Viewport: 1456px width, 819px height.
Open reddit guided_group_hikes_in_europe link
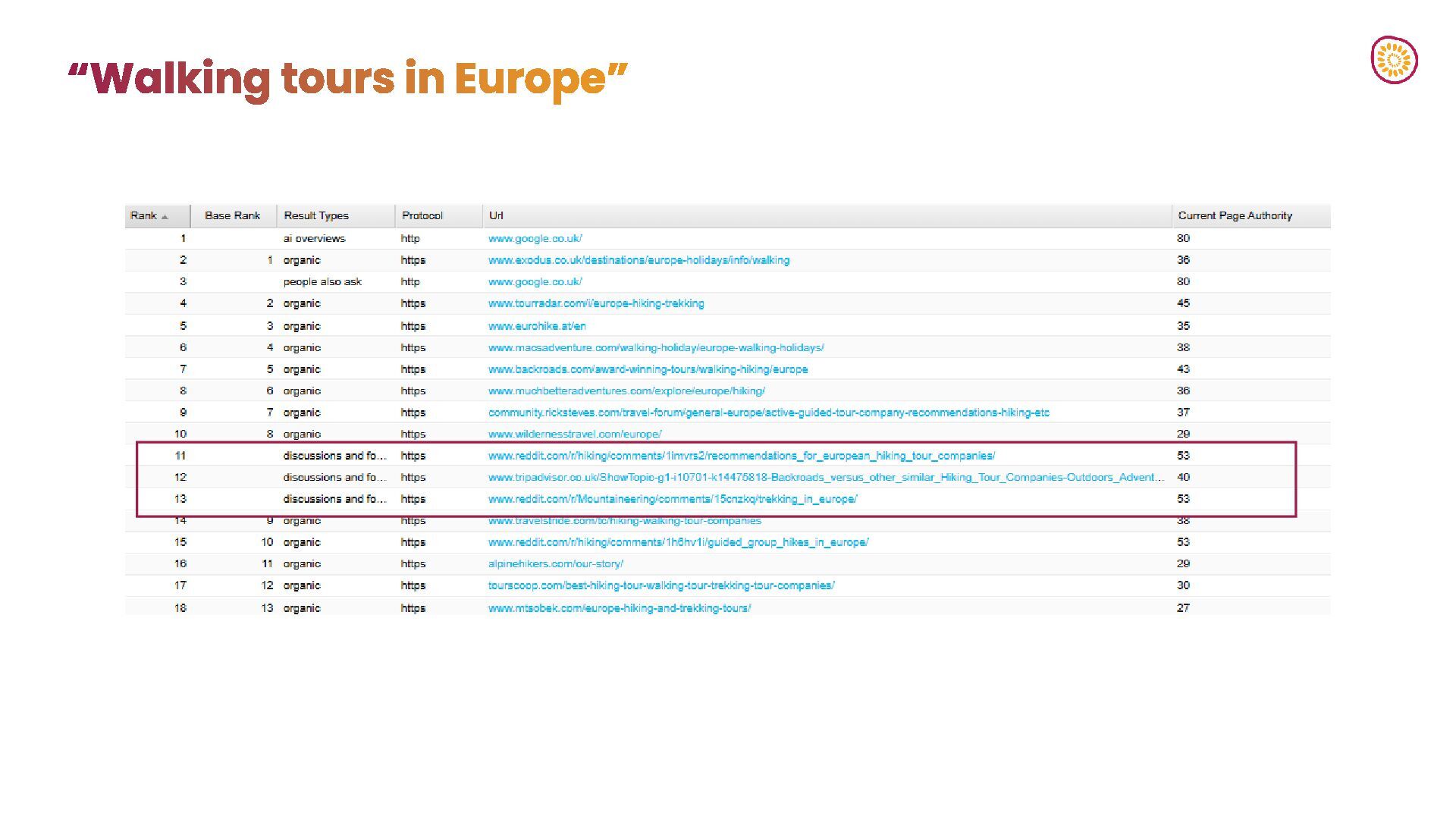point(679,542)
